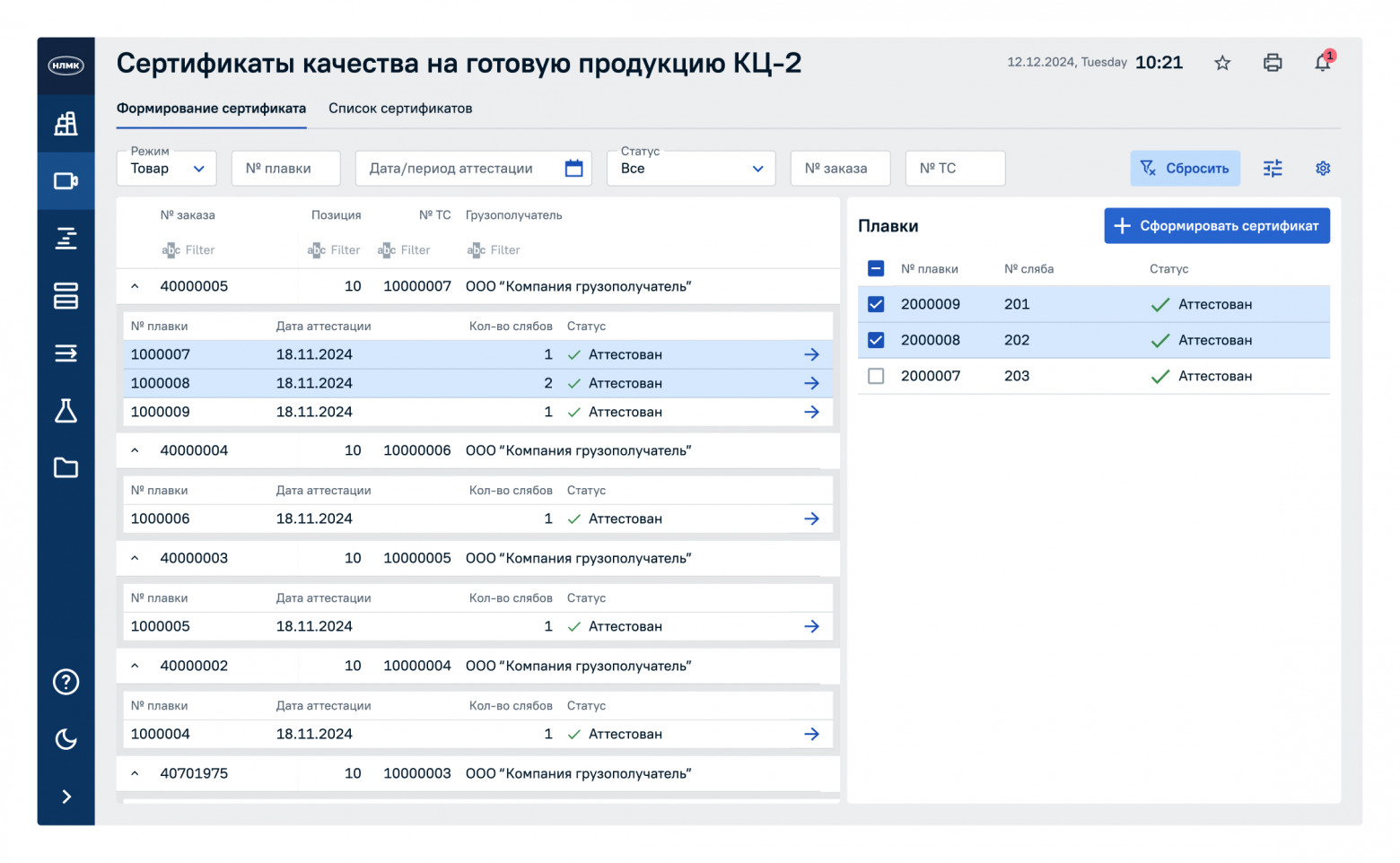
Task: Check the melt 2000007 checkbox
Action: tap(876, 376)
